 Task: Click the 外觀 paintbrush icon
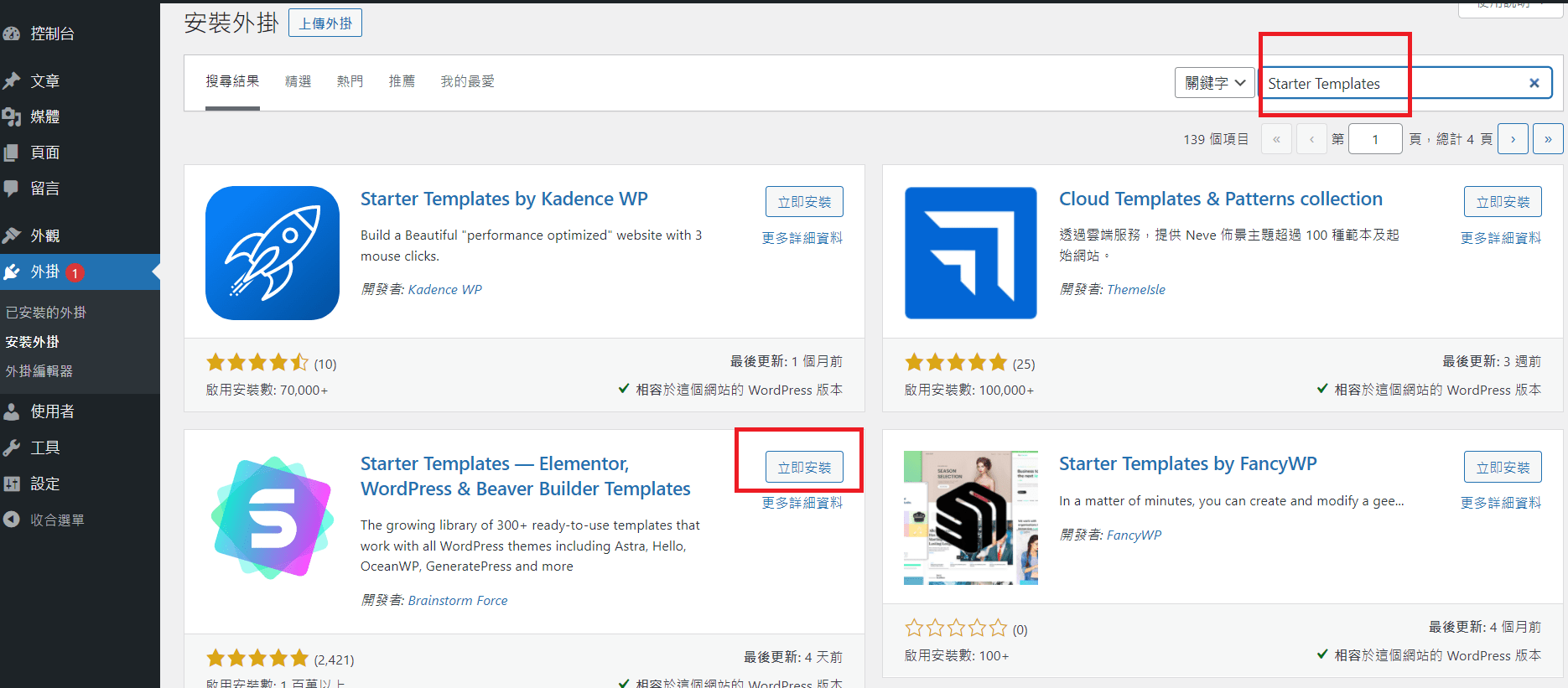(12, 235)
